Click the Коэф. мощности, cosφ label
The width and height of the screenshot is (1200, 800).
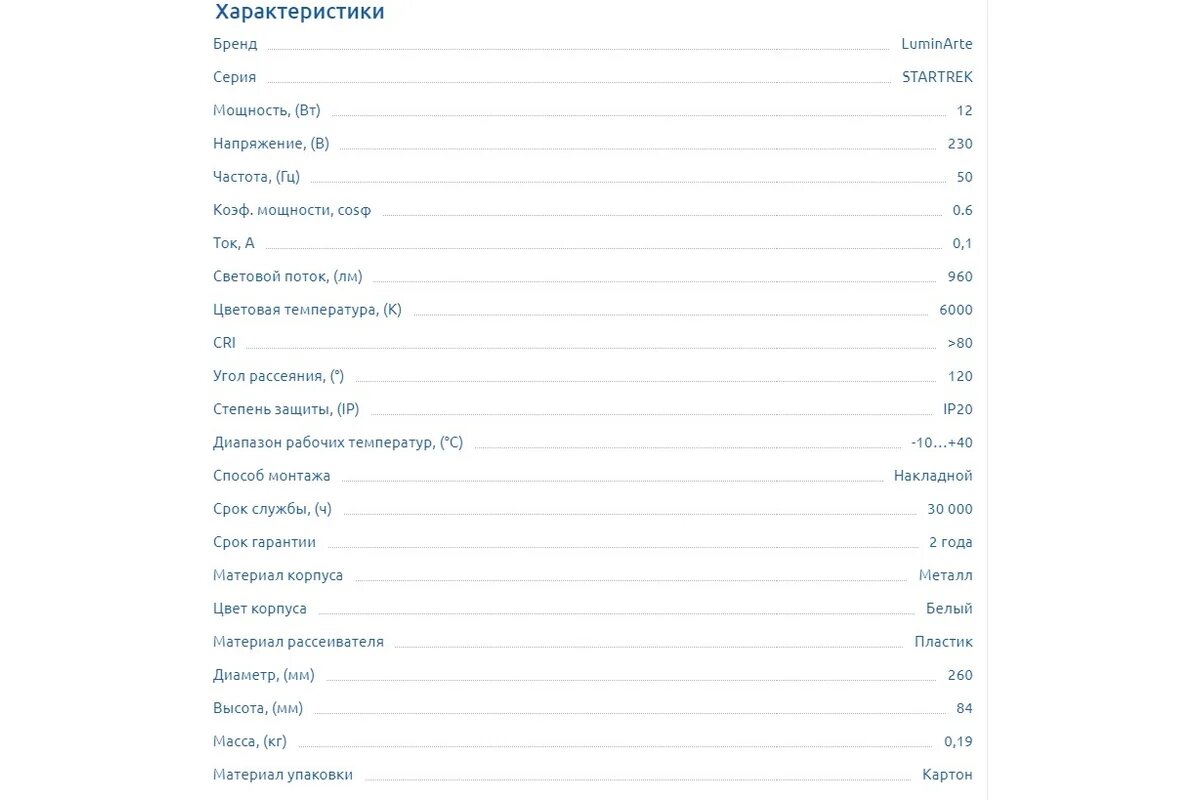pos(292,211)
